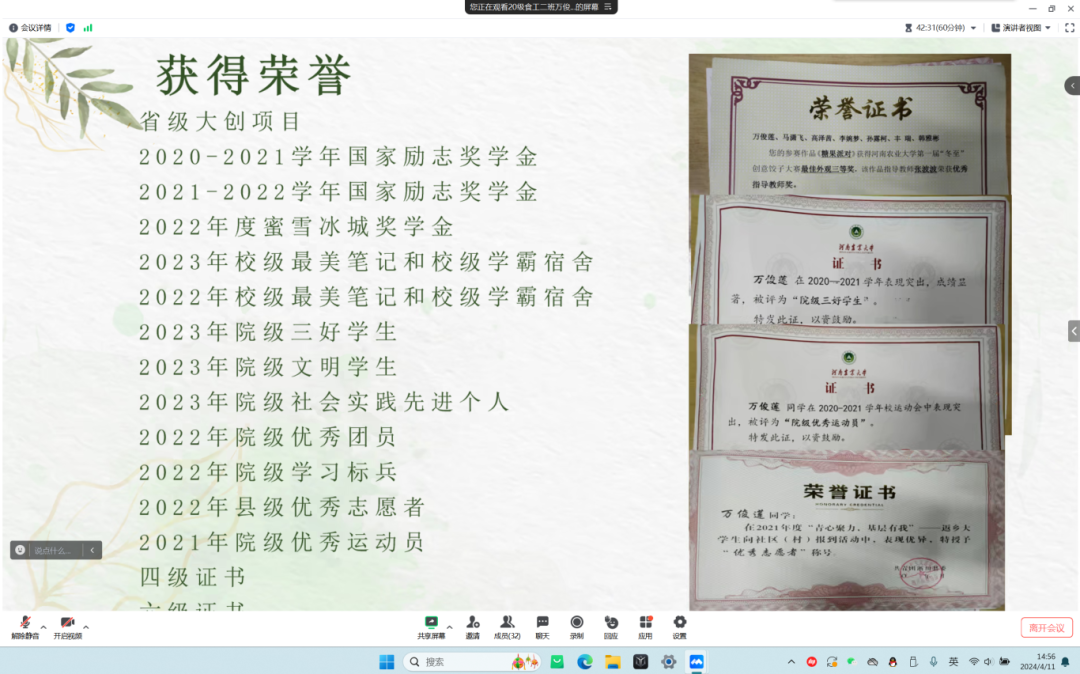Click the red 离开会议 leave button
The image size is (1080, 674).
(1046, 628)
